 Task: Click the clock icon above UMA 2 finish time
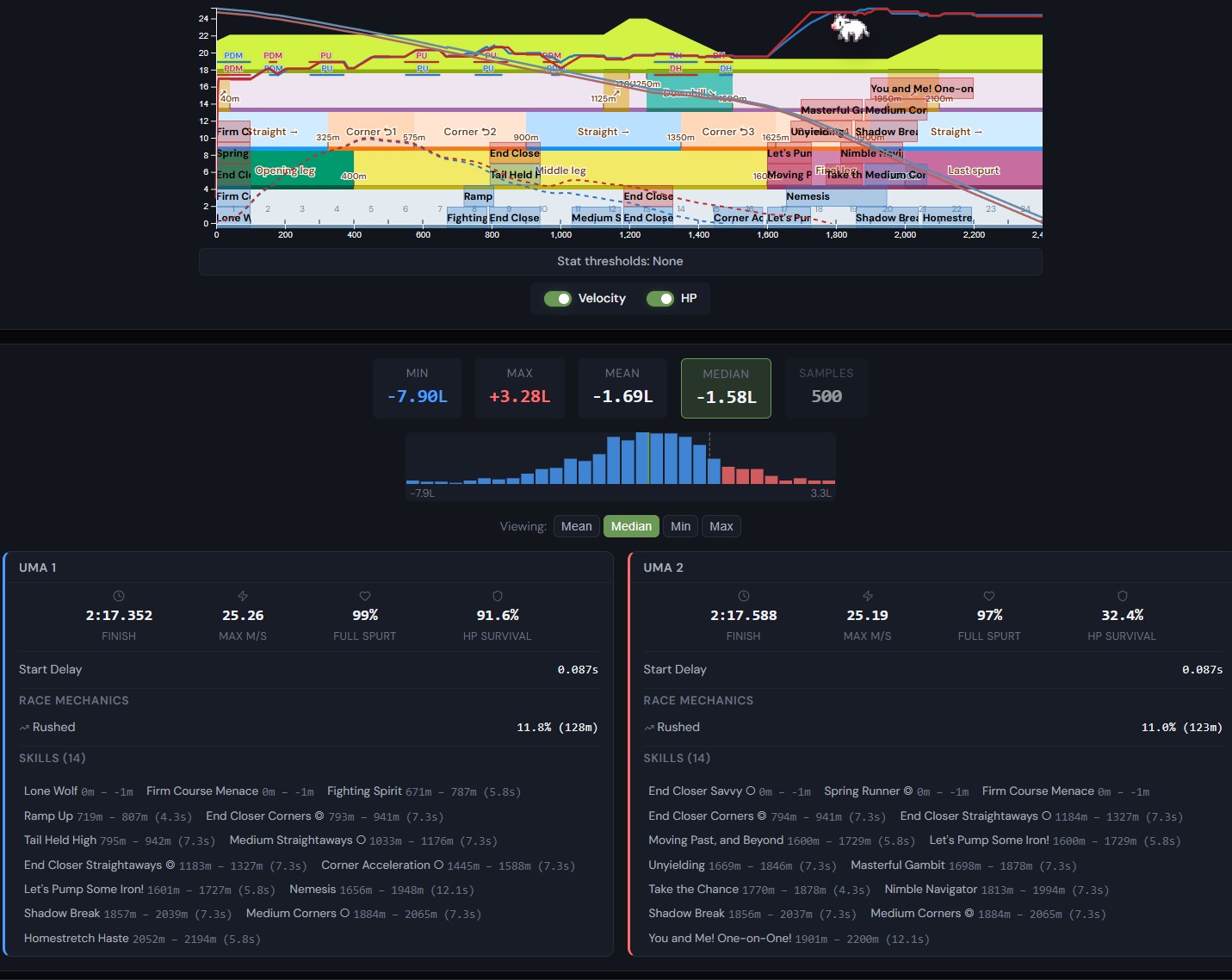point(744,596)
